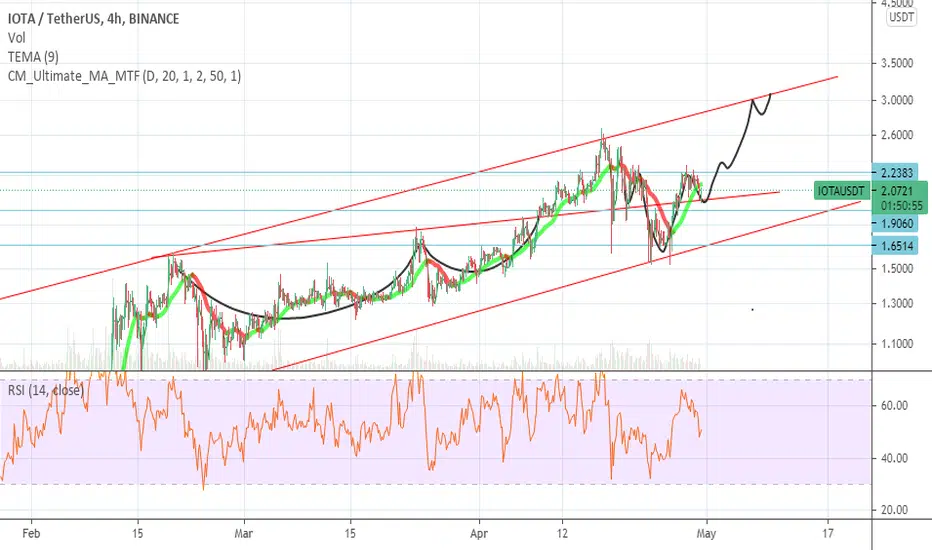The width and height of the screenshot is (932, 550).
Task: Click the May date label on time axis
Action: [x=706, y=534]
